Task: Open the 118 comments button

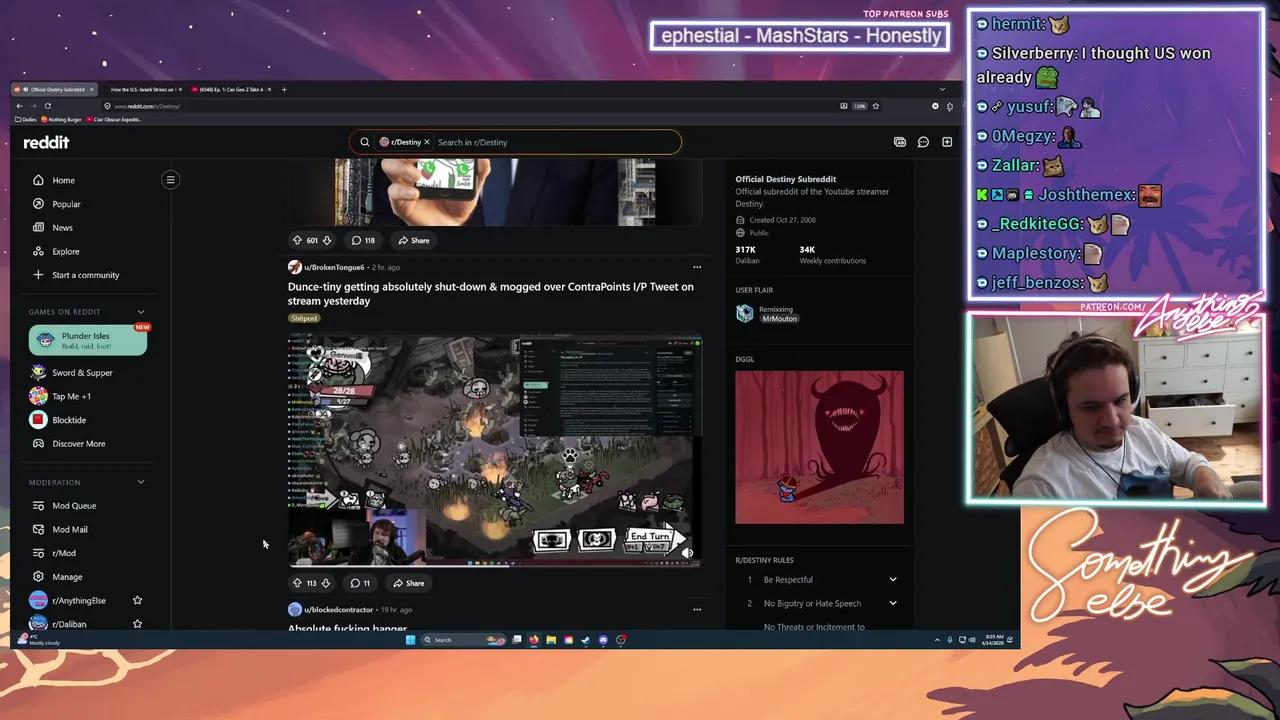Action: (363, 240)
